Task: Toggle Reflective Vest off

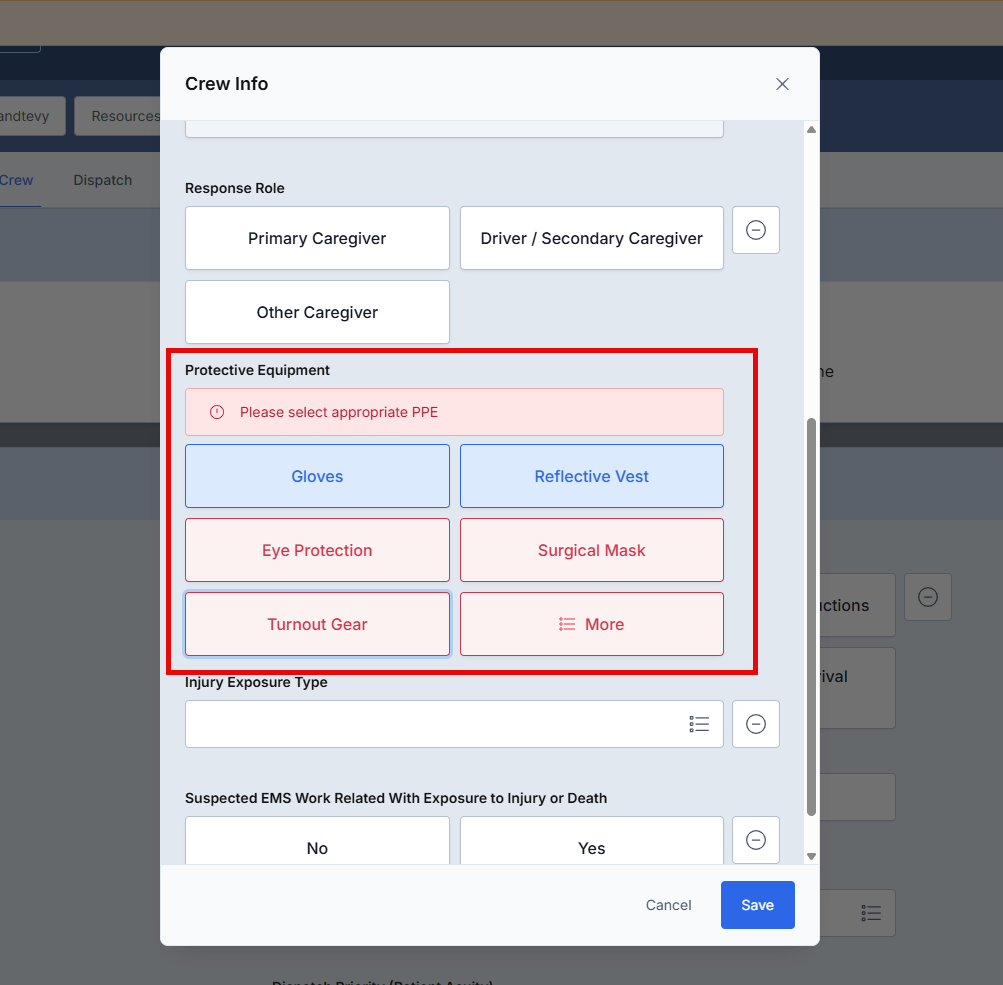Action: (591, 476)
